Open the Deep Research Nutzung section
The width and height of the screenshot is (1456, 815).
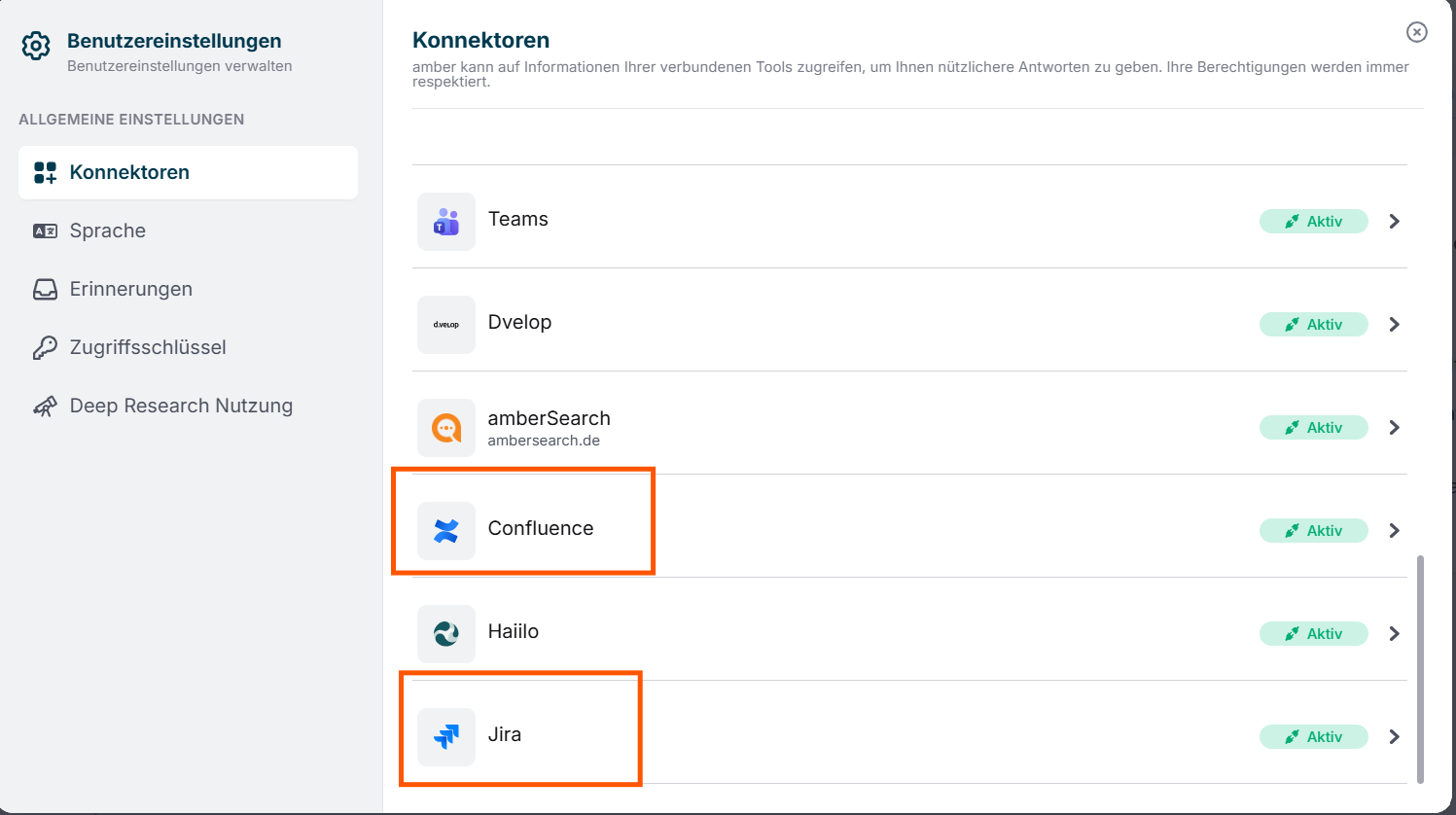coord(188,407)
